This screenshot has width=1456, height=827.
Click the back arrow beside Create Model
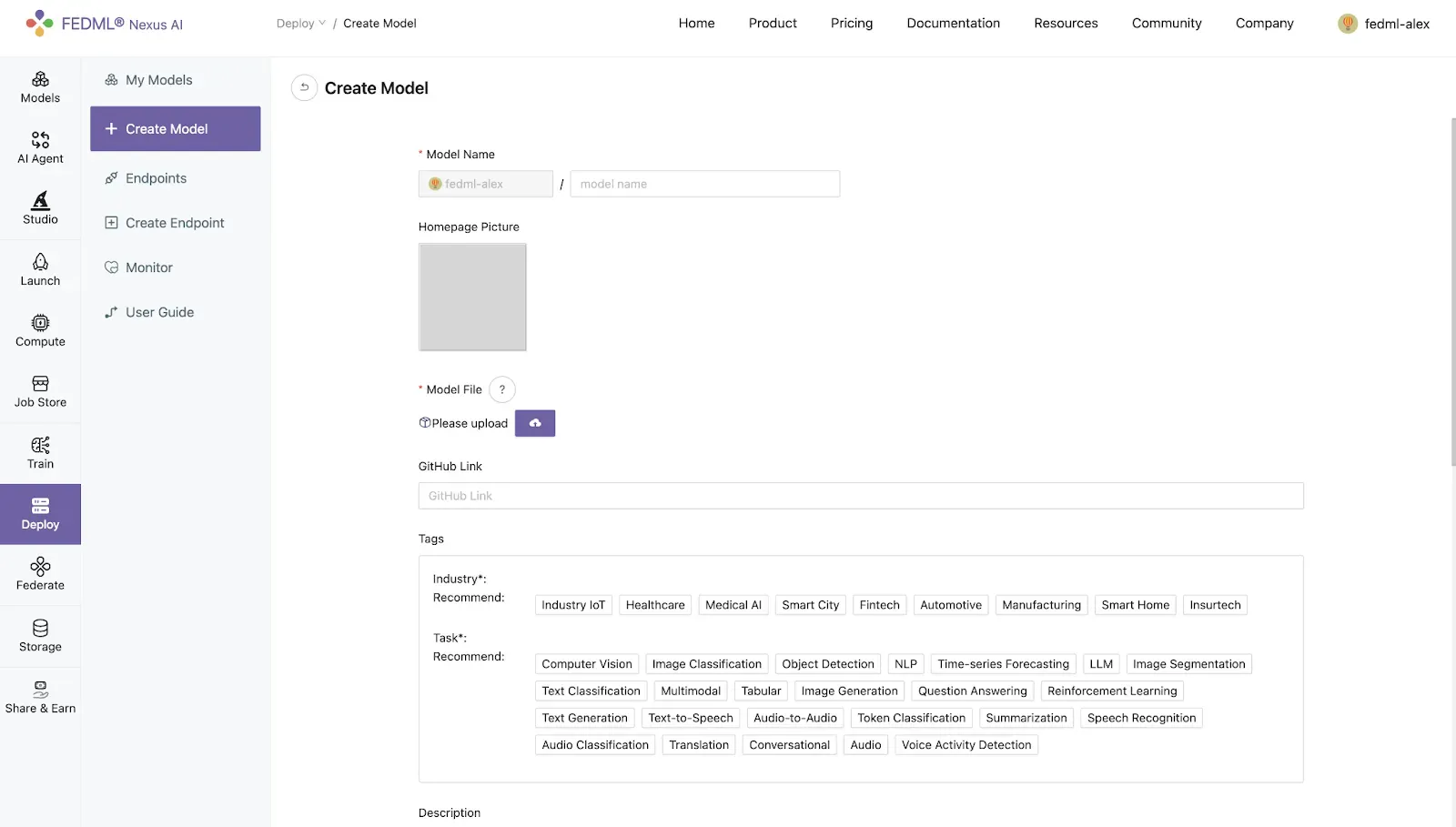304,87
